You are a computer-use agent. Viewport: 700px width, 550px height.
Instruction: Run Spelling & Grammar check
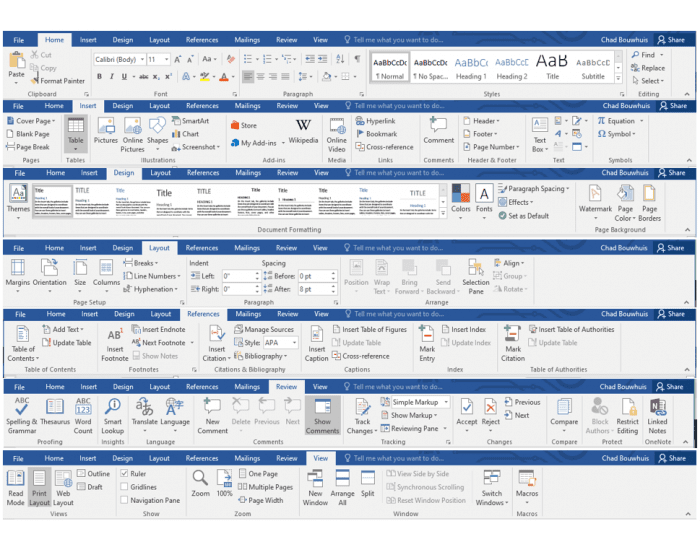21,415
